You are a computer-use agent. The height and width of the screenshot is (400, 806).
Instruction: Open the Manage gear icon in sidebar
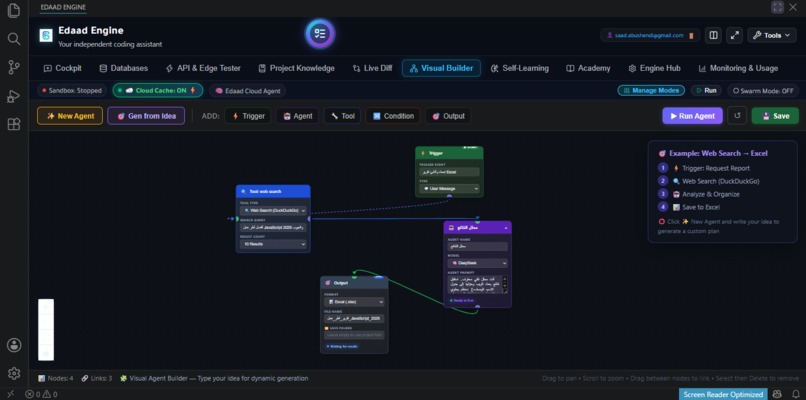coord(14,373)
